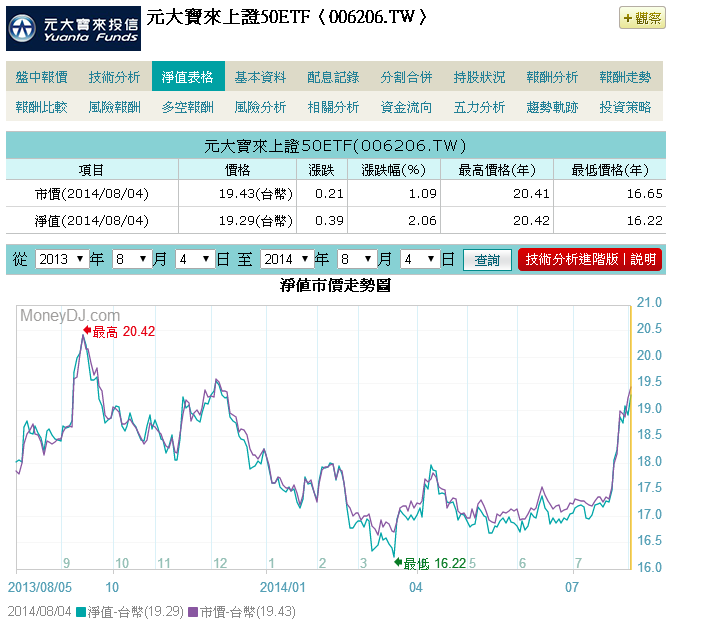Go to 報酬比較 page

point(42,107)
